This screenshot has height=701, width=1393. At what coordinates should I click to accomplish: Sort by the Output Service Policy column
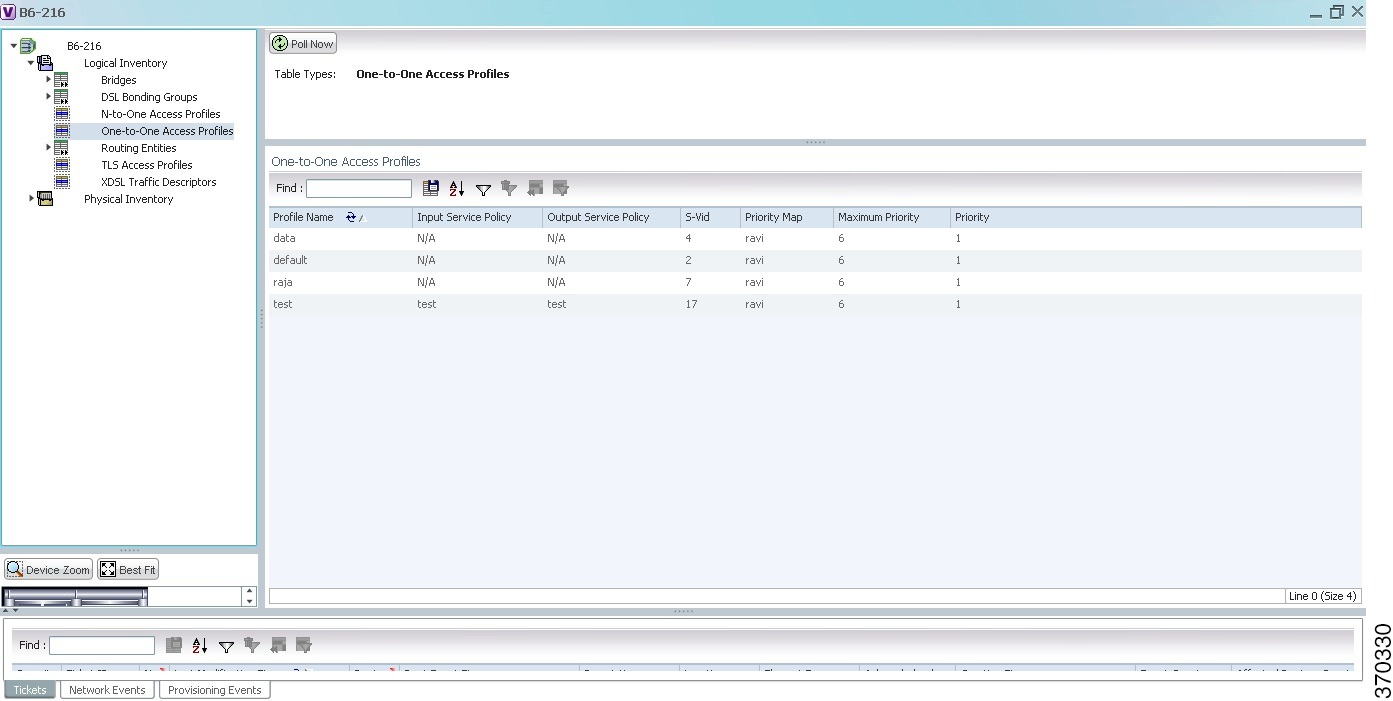611,217
